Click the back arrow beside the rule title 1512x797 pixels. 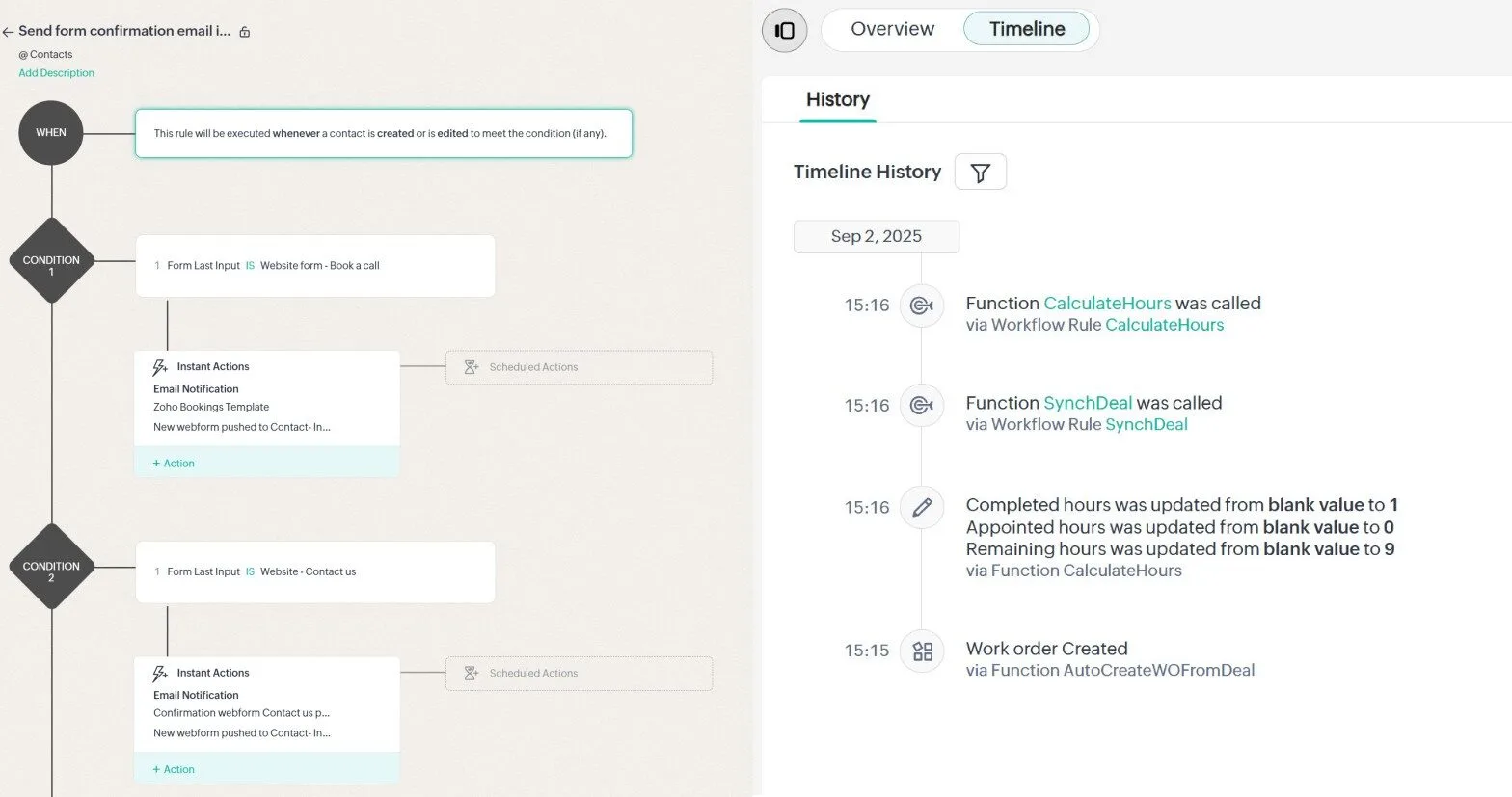8,32
